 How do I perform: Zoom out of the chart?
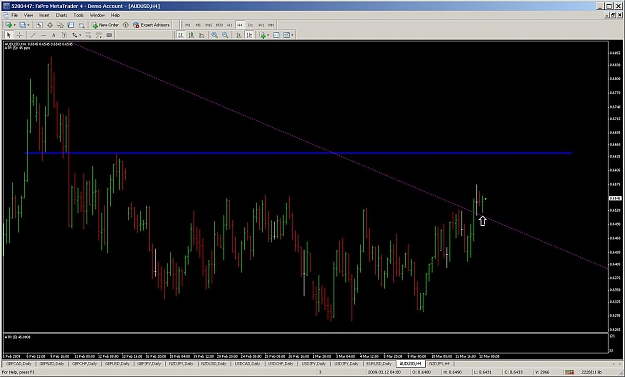point(225,35)
